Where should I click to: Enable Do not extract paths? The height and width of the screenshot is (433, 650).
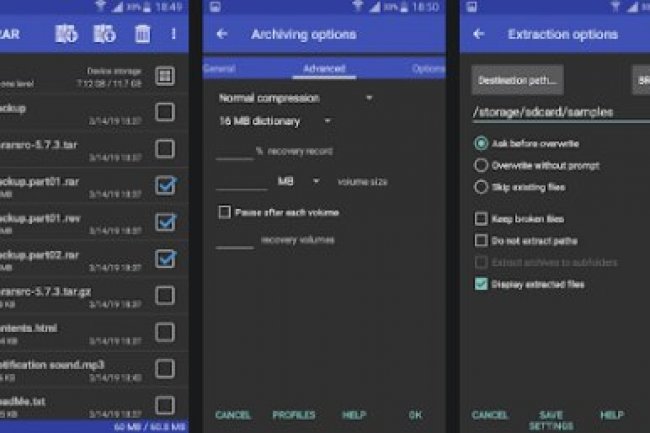coord(481,240)
